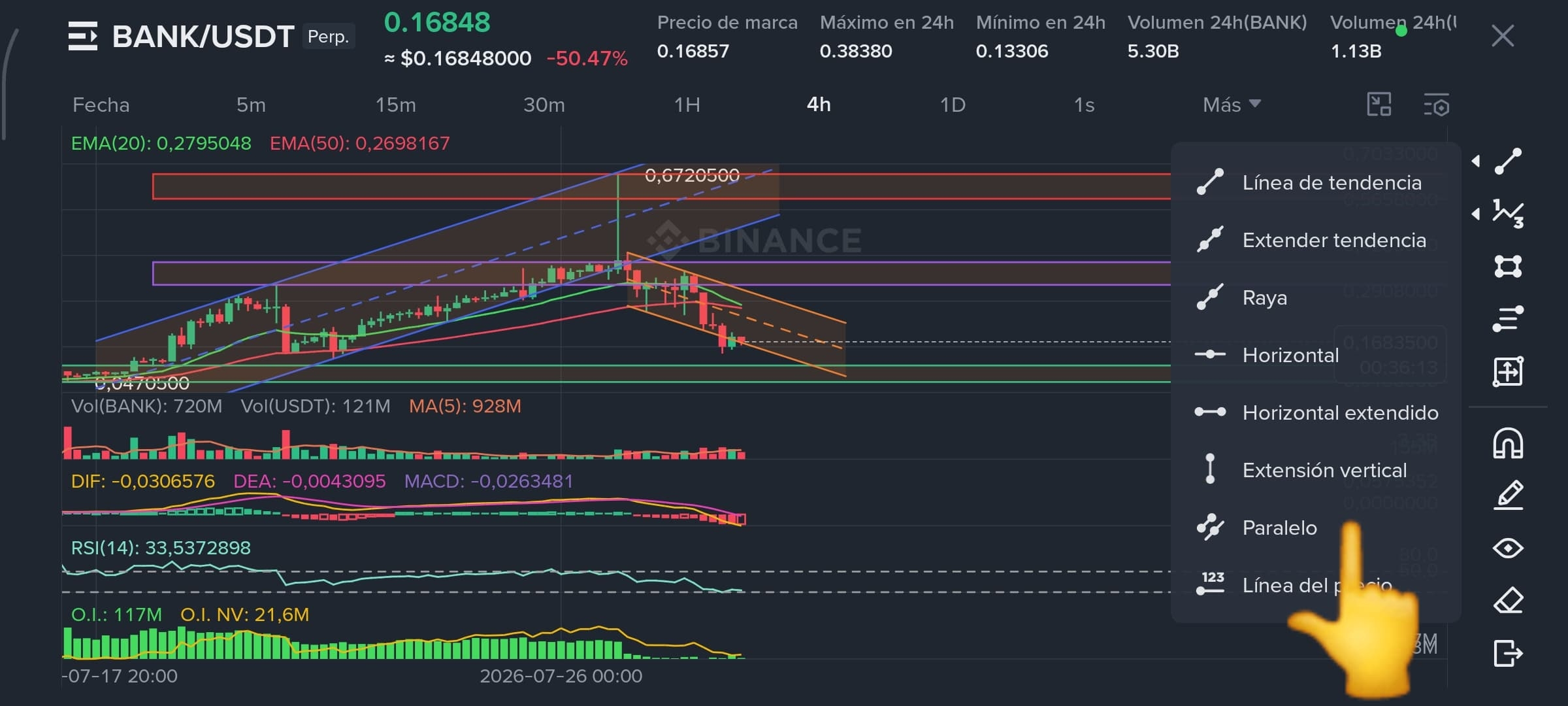Tap the Volumen 24h(BANK) value 5.30B
Screen dimensions: 1568x706
[1153, 51]
